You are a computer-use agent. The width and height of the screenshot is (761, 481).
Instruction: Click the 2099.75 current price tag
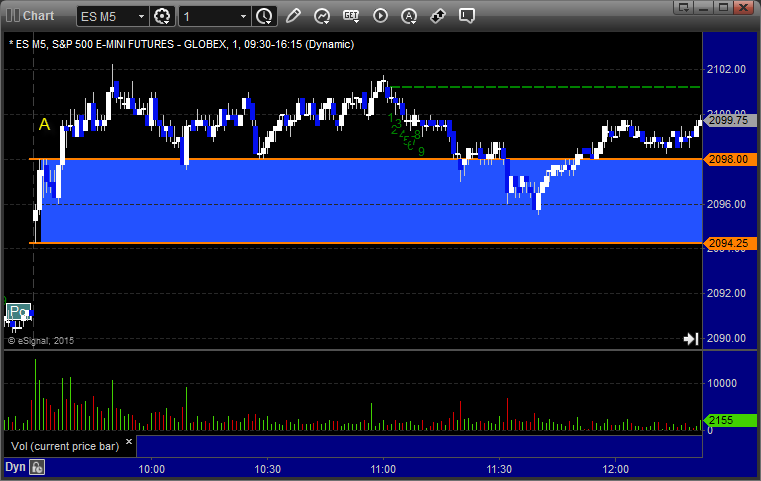tap(730, 120)
